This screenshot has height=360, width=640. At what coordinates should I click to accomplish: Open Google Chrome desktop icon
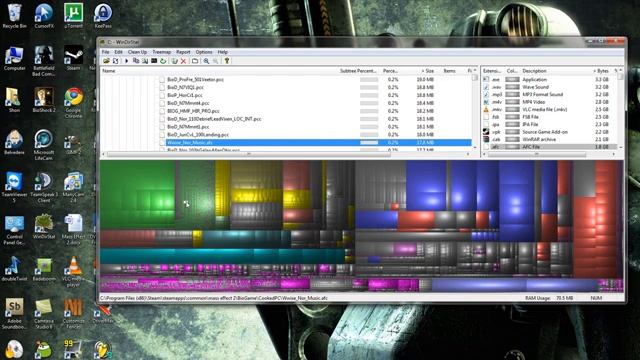(x=73, y=103)
